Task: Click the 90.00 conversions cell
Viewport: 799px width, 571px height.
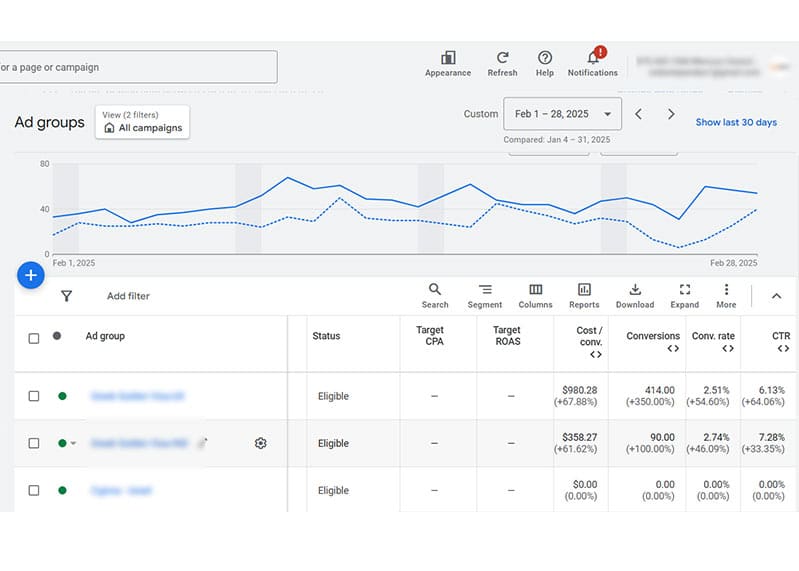Action: [662, 437]
